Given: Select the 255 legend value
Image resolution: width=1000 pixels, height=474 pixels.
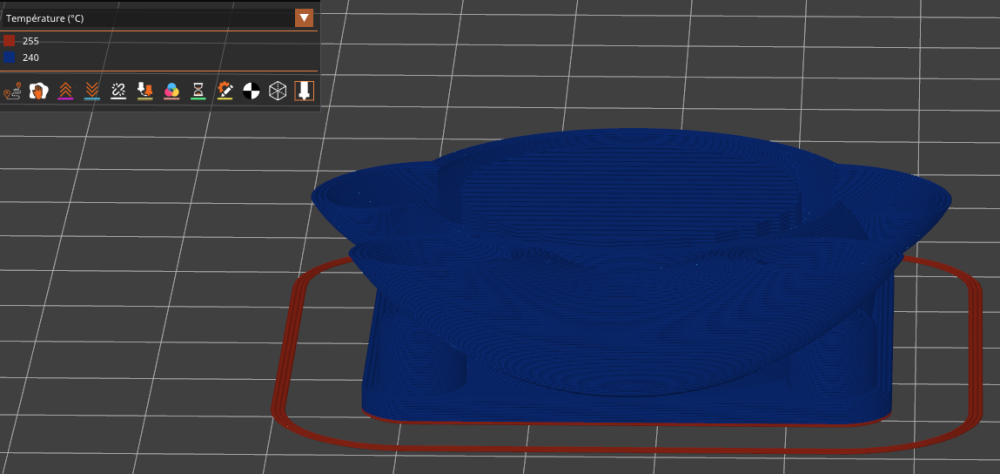Looking at the screenshot, I should click(31, 41).
